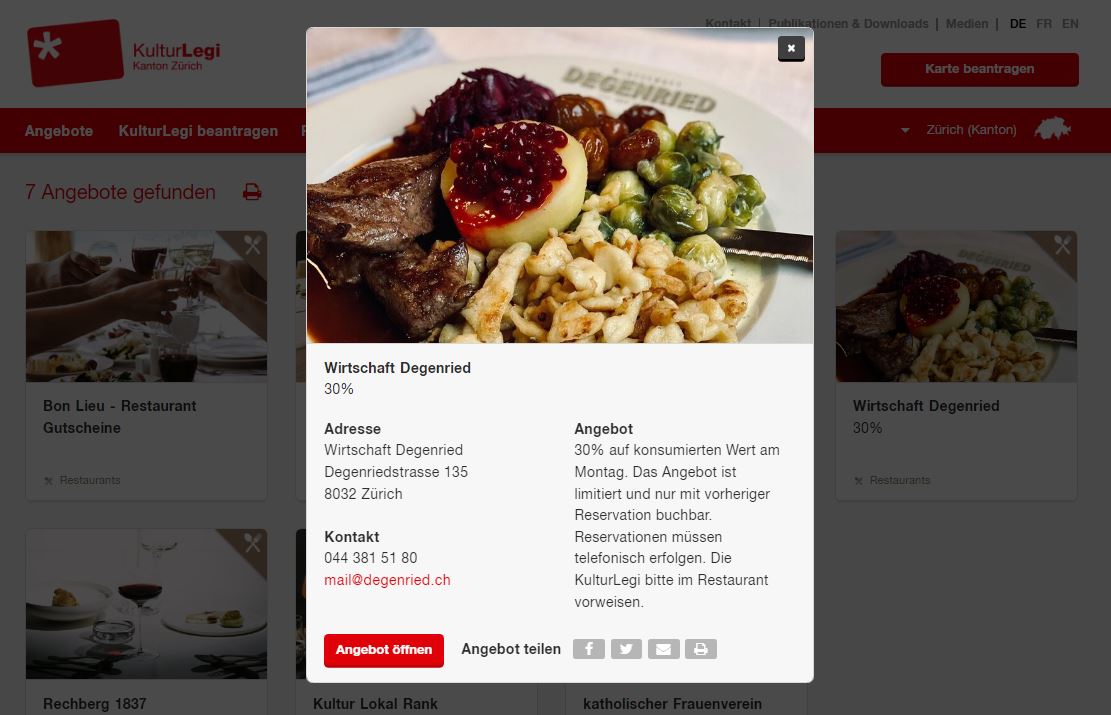
Task: Open Rechberg 1837 offer image
Action: (147, 604)
